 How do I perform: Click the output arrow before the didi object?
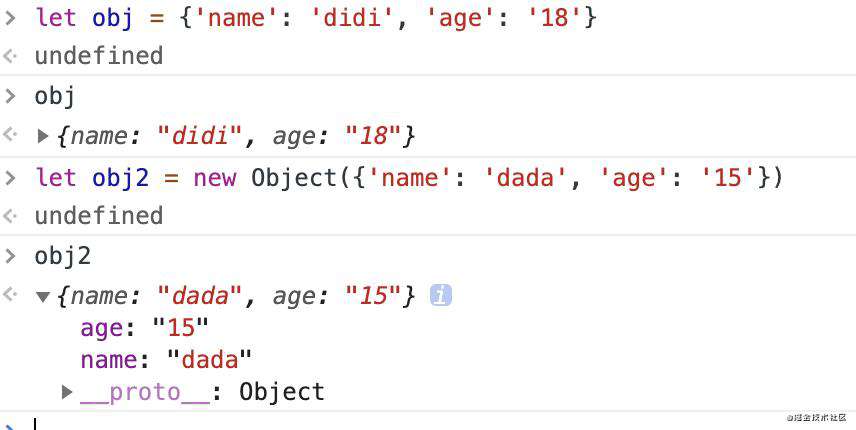pos(10,134)
